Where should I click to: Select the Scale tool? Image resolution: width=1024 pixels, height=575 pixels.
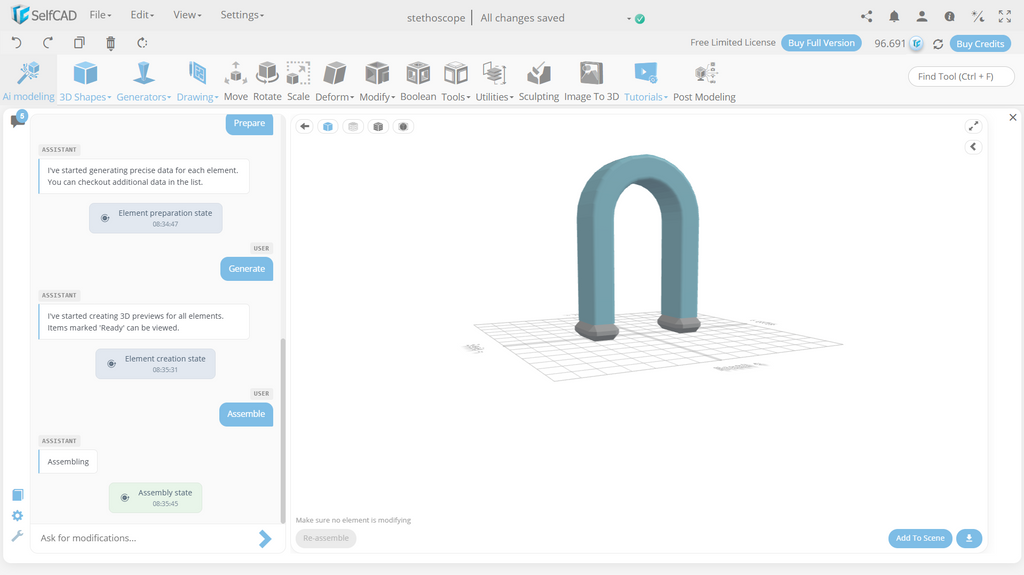tap(298, 81)
